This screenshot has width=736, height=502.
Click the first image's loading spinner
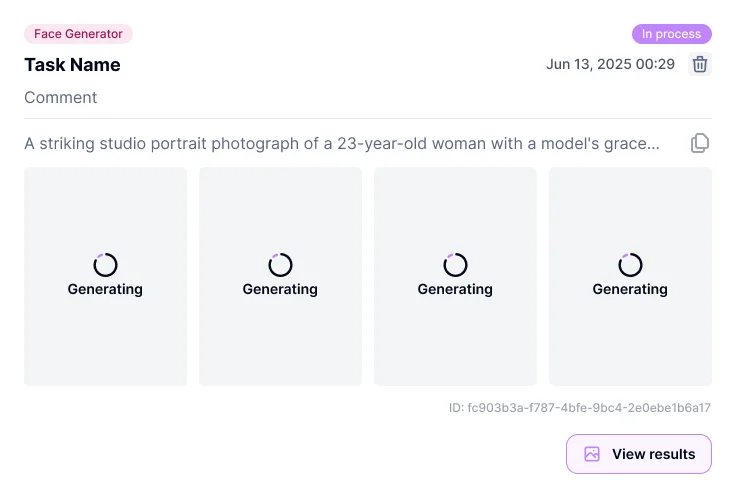[x=105, y=264]
